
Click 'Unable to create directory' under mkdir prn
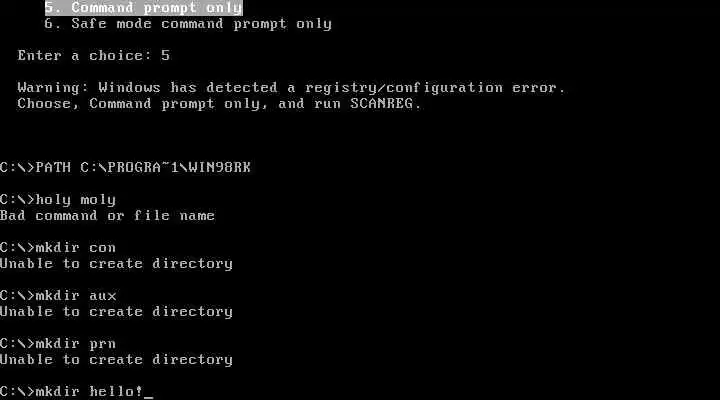pos(117,360)
